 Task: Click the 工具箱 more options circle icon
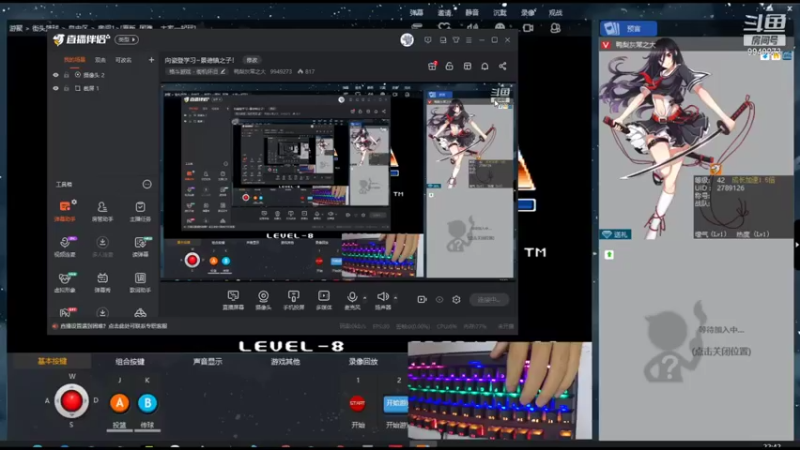147,184
